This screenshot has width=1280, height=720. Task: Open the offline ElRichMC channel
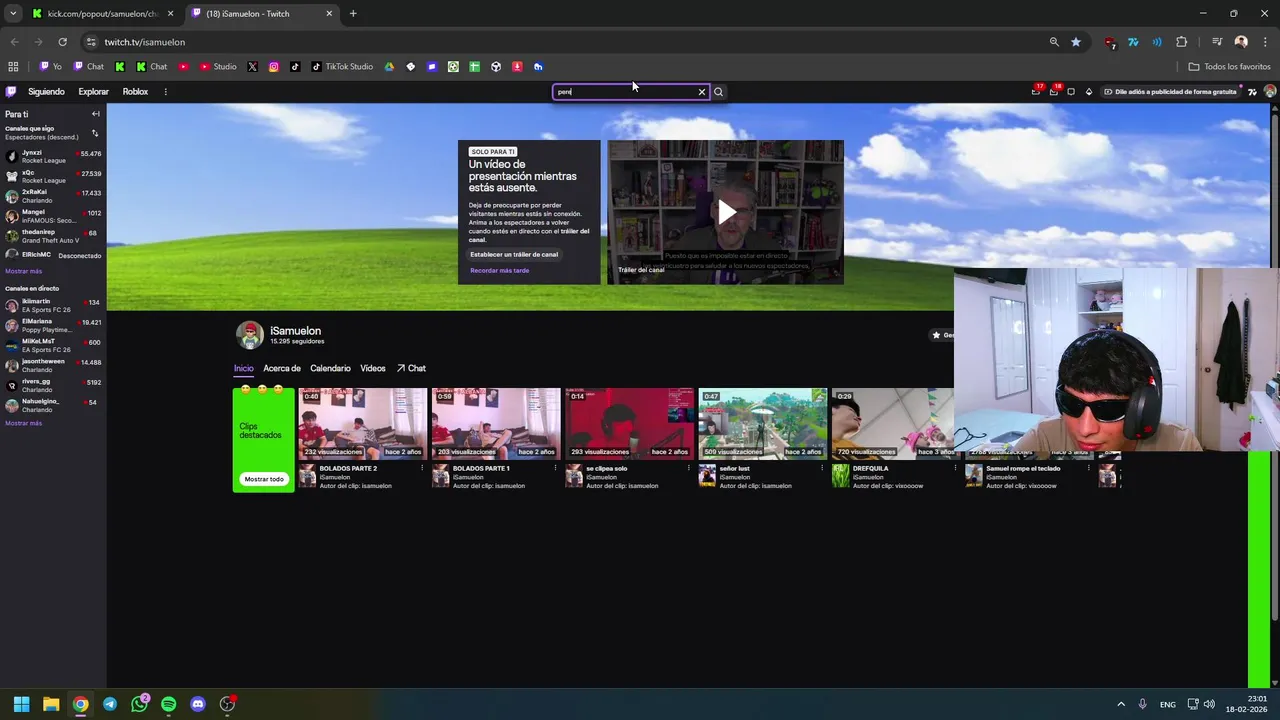pyautogui.click(x=53, y=255)
